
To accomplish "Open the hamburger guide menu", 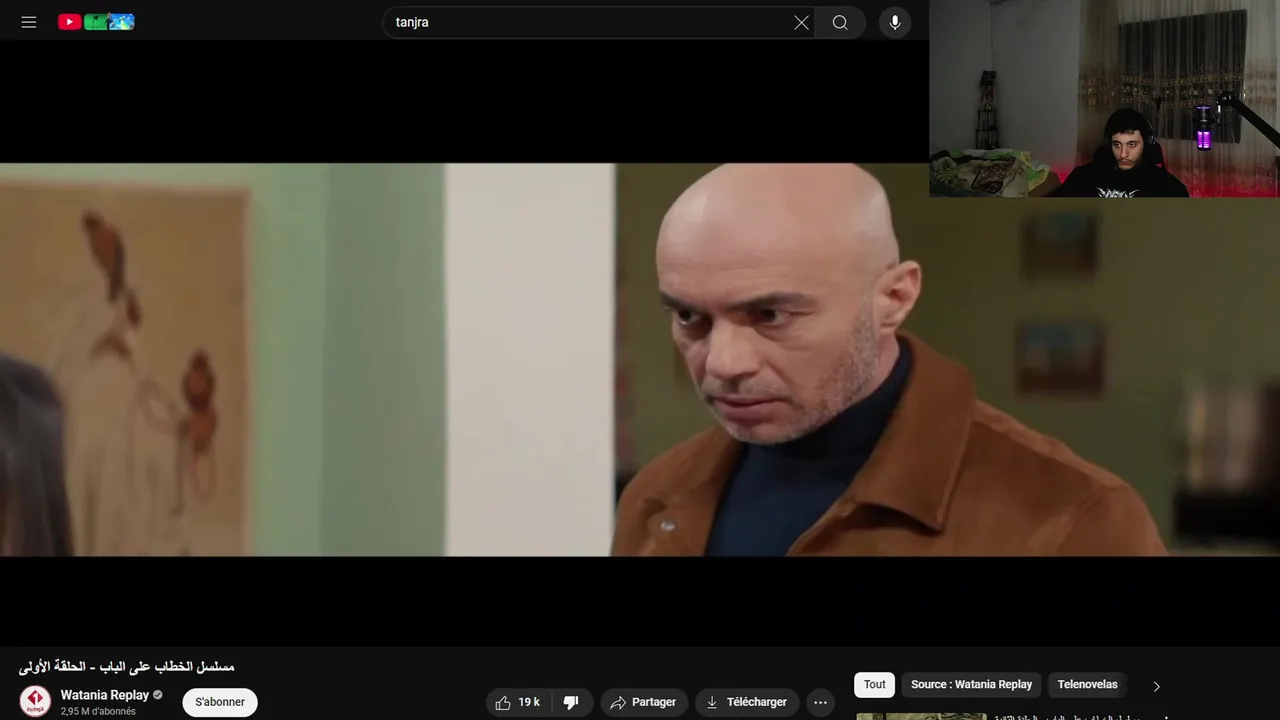I will pyautogui.click(x=29, y=22).
